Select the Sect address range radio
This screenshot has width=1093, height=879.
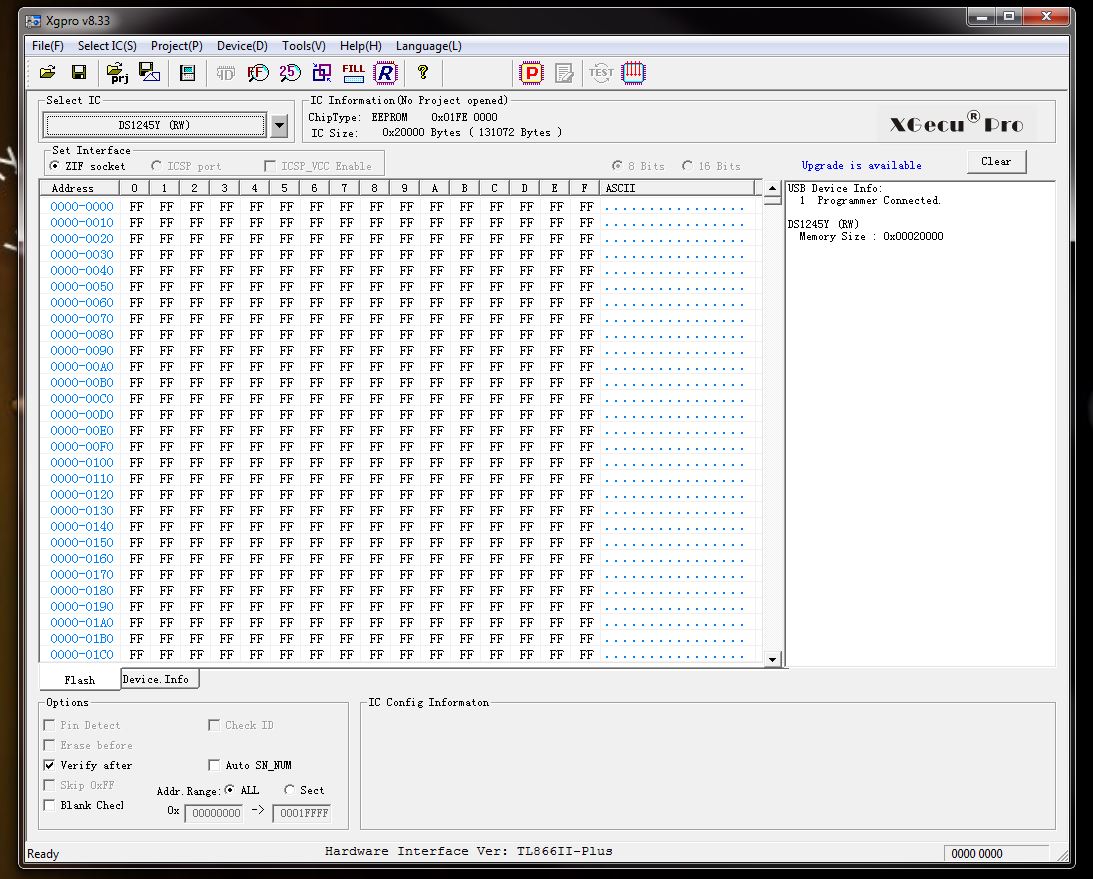click(289, 790)
